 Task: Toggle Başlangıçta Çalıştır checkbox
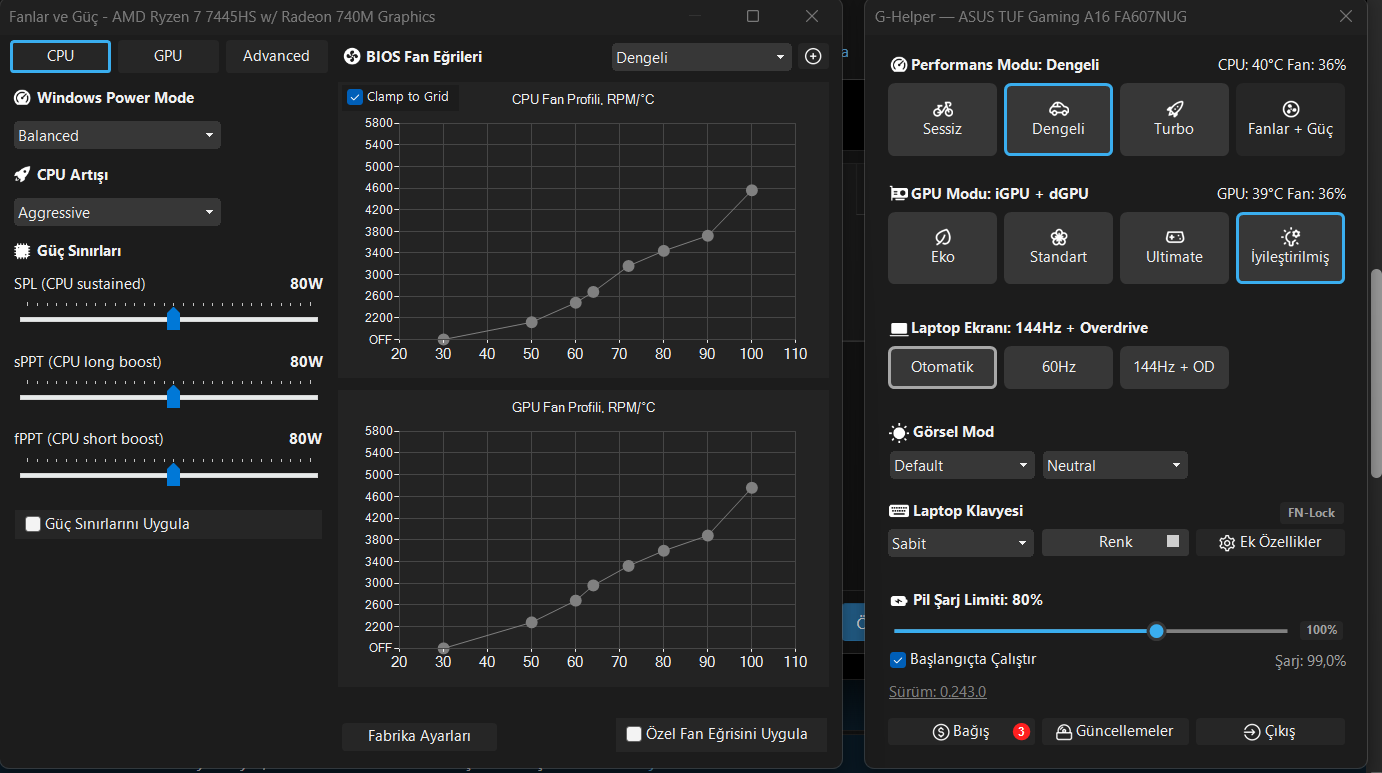point(898,660)
